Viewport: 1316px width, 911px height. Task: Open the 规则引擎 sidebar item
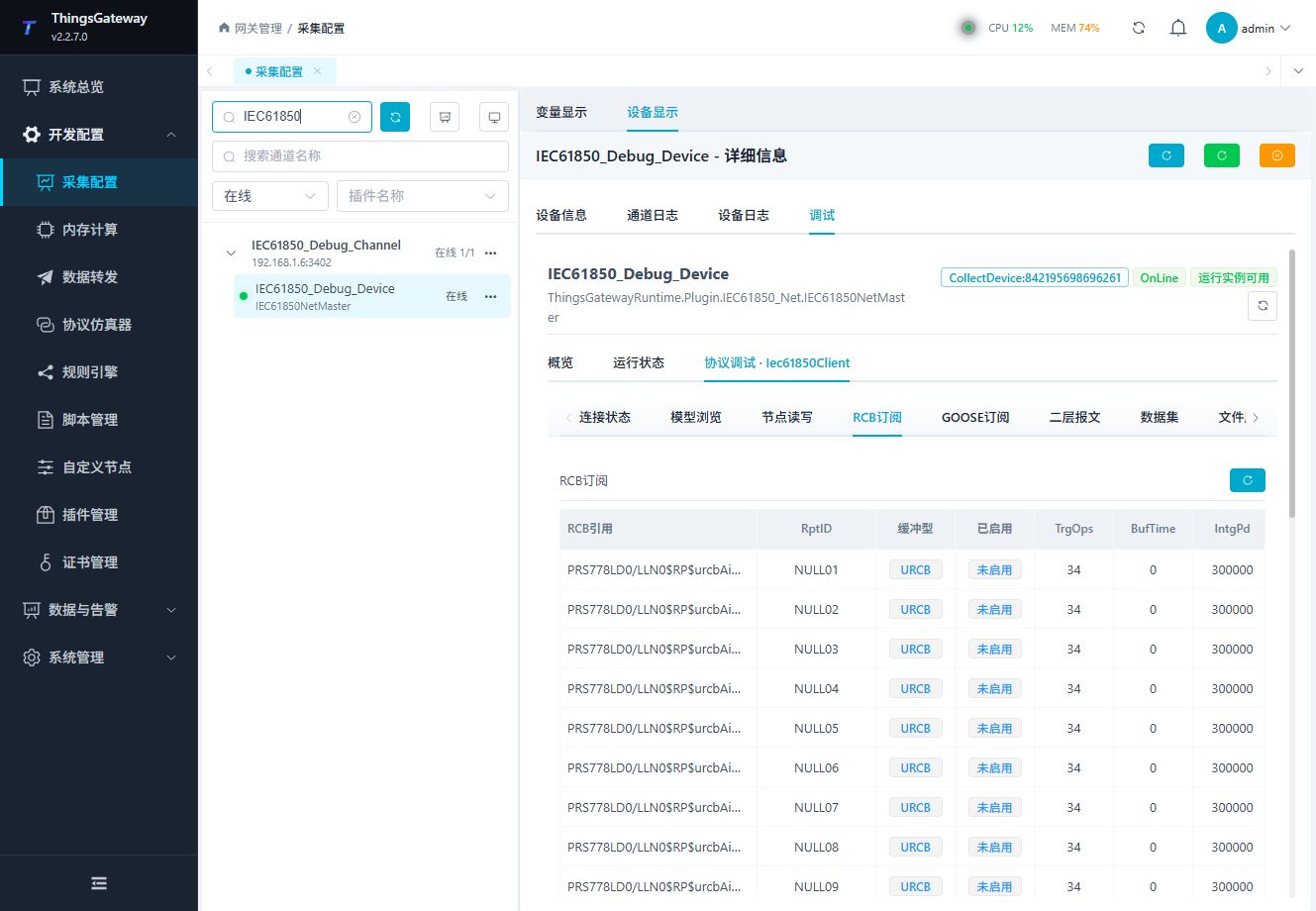point(98,372)
